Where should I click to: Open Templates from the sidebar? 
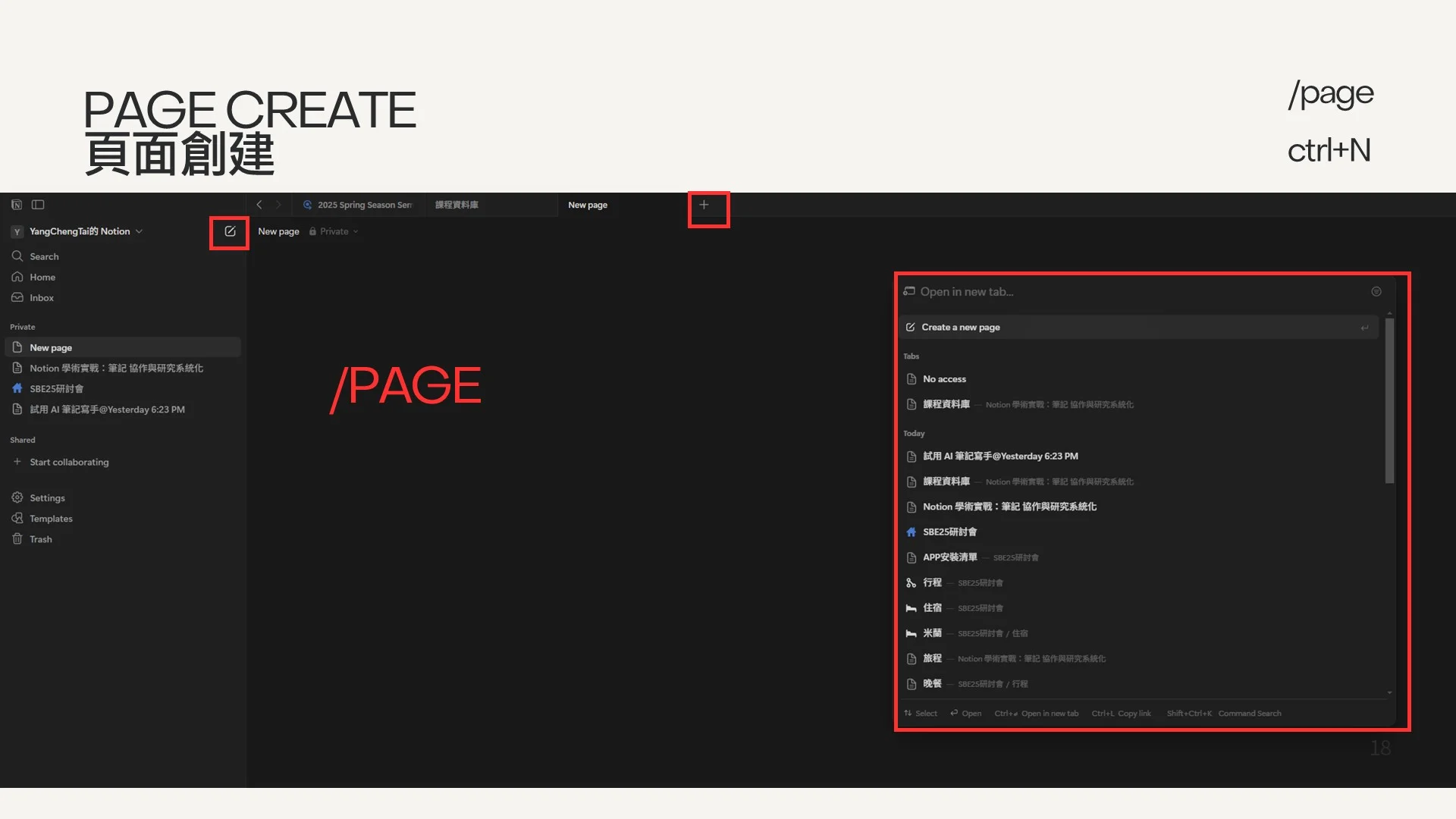[51, 519]
